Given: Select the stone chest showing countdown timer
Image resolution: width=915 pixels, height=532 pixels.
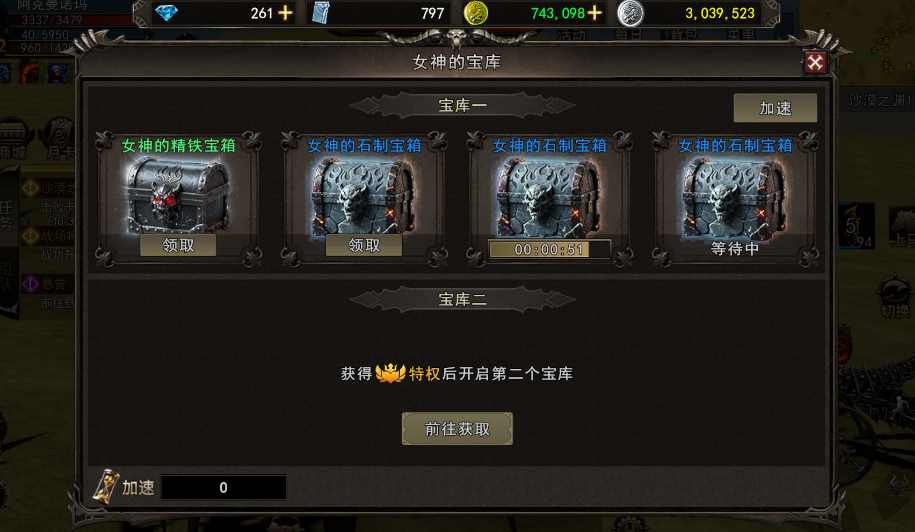Looking at the screenshot, I should [549, 196].
